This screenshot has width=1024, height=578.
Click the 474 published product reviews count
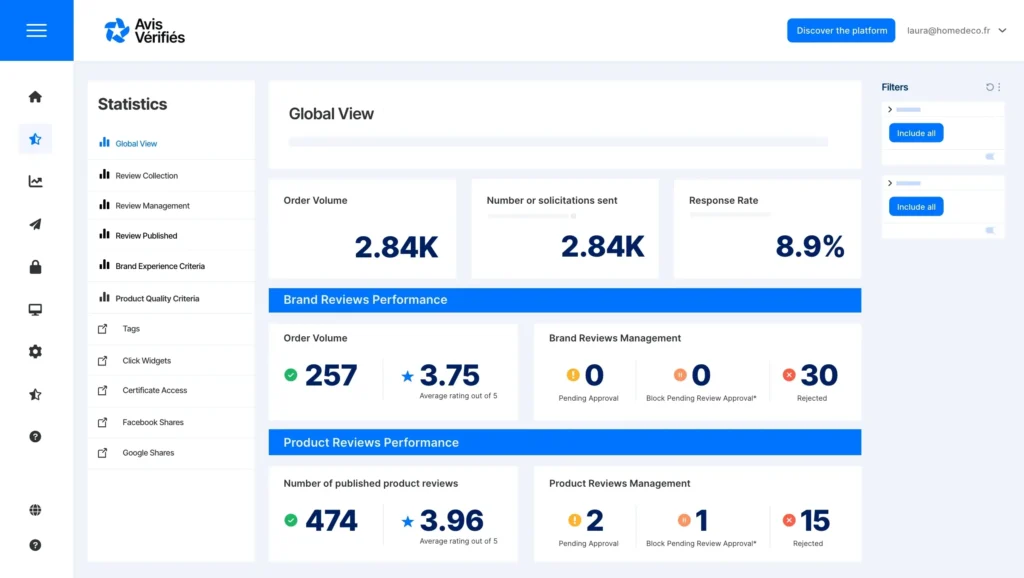pos(331,521)
